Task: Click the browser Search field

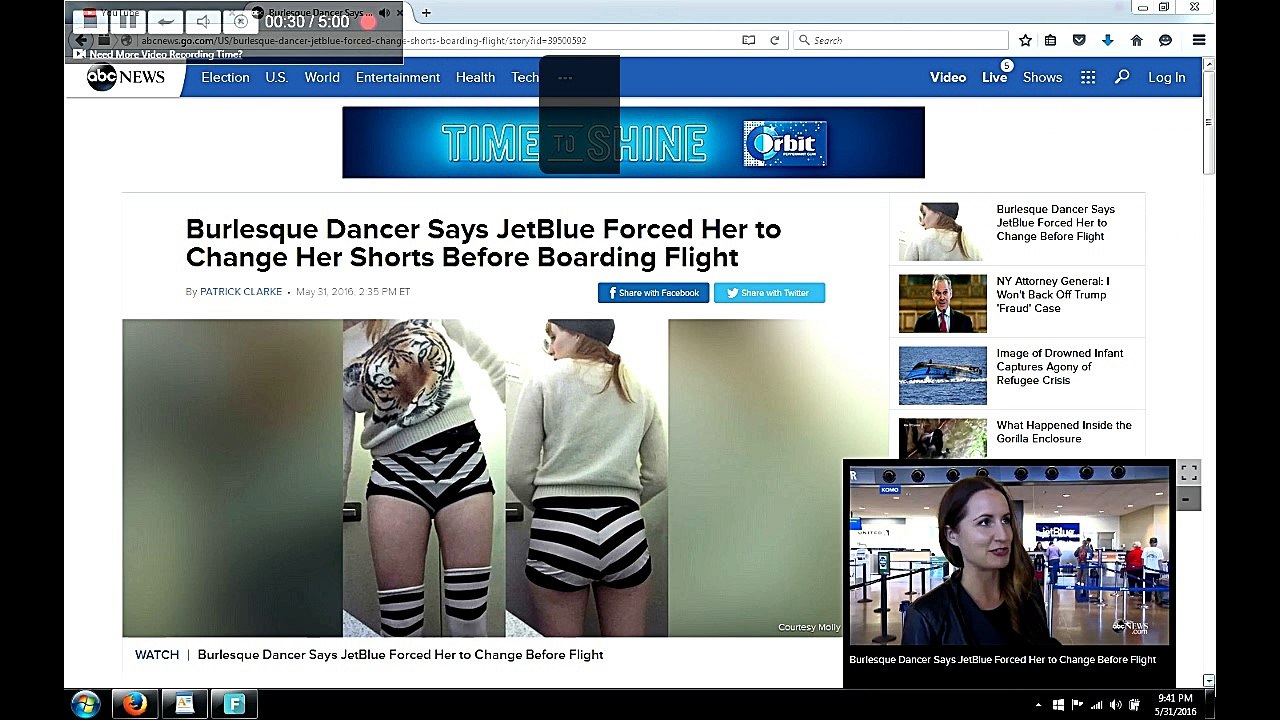Action: pyautogui.click(x=901, y=40)
